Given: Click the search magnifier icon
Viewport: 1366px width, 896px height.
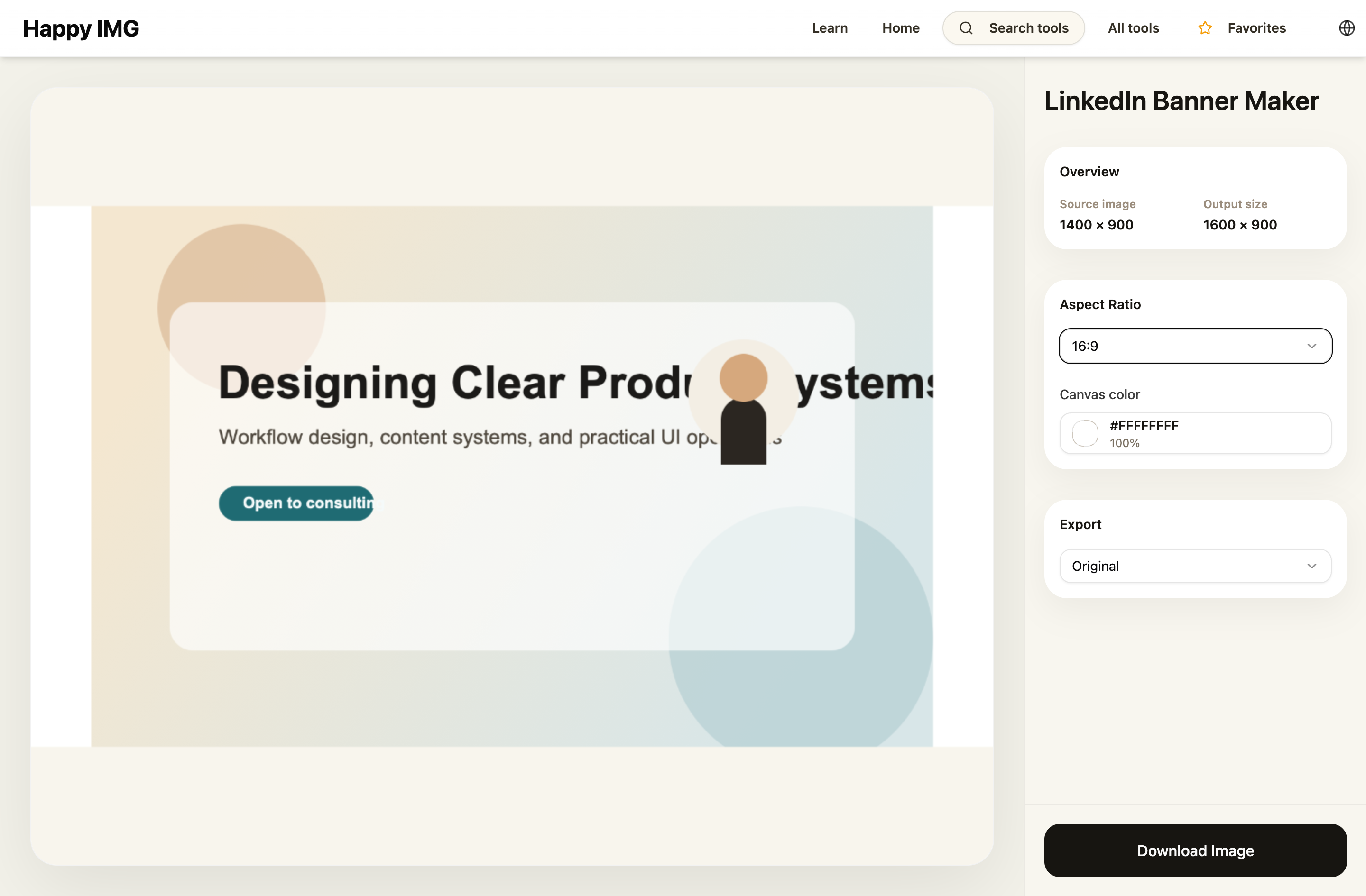Looking at the screenshot, I should pos(966,27).
